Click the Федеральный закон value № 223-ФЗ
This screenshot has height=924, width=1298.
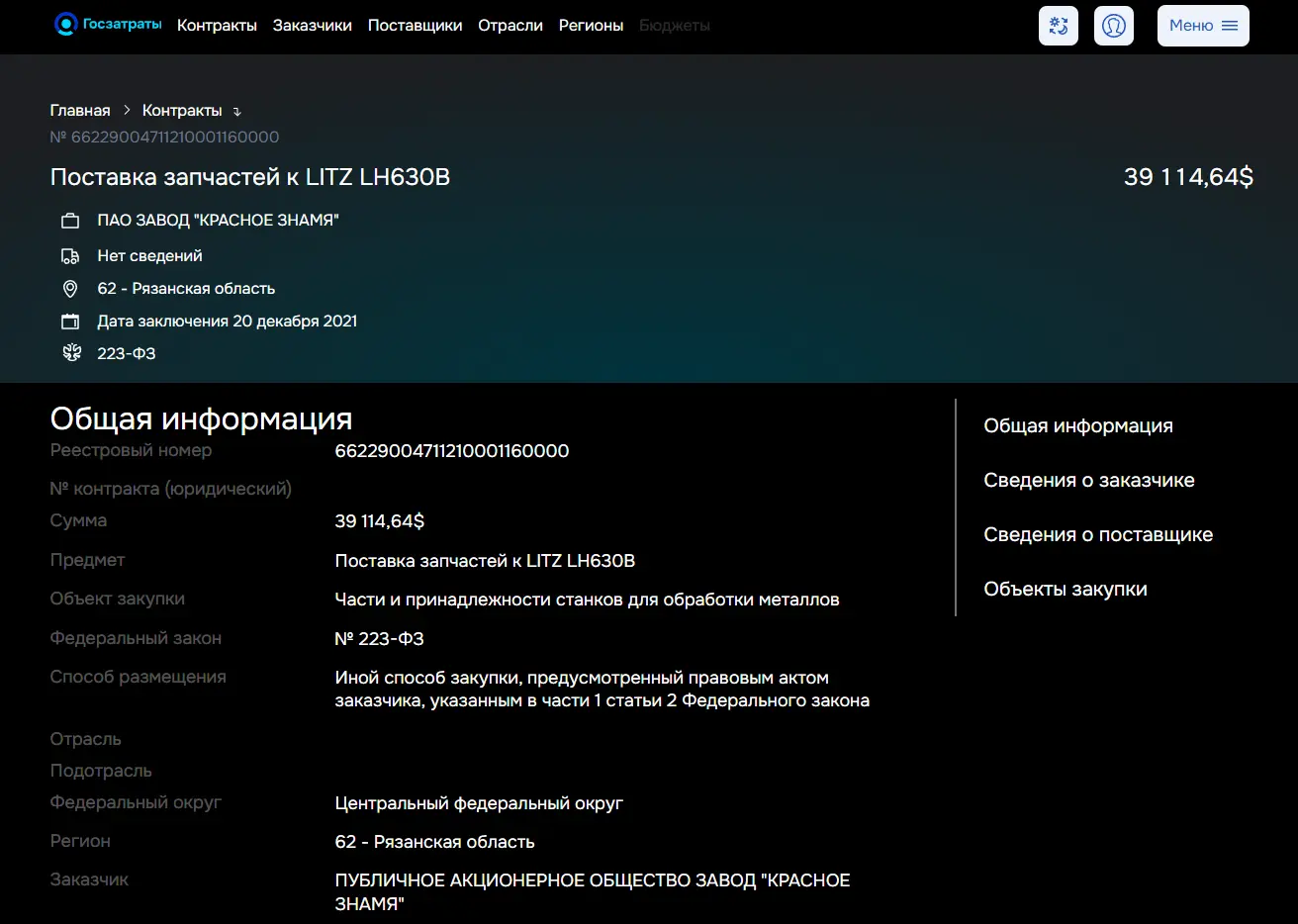(x=380, y=639)
